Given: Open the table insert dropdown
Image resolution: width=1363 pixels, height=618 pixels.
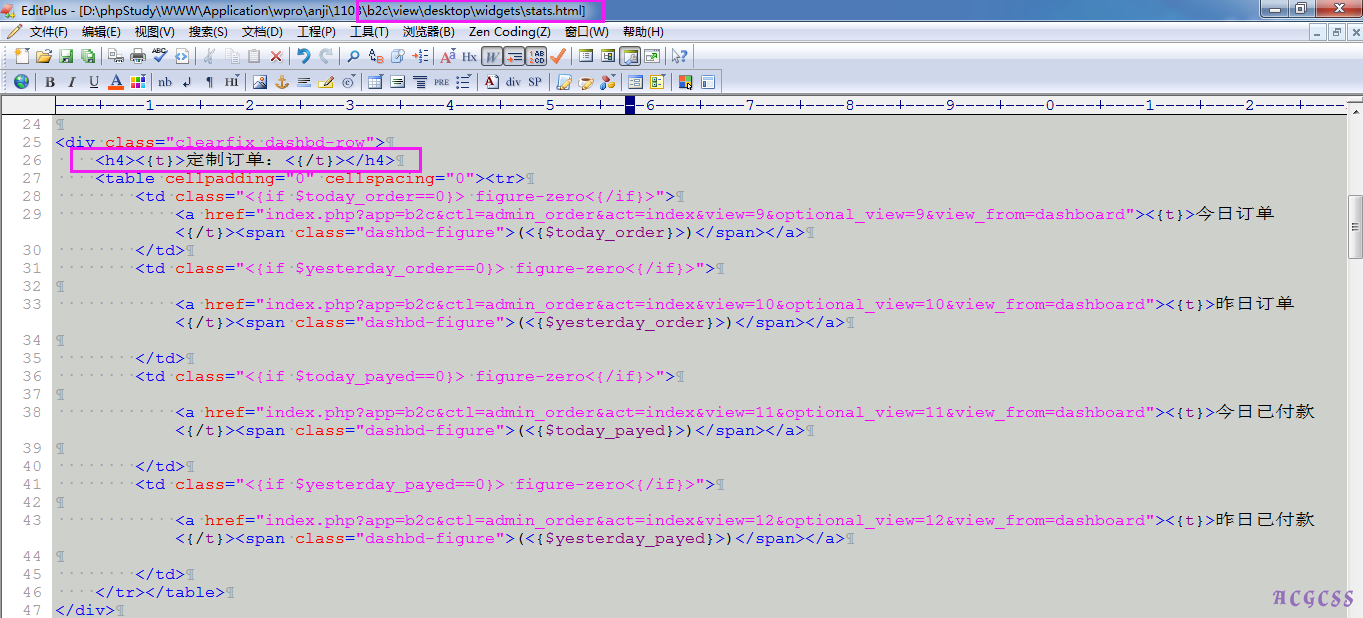Looking at the screenshot, I should point(375,82).
